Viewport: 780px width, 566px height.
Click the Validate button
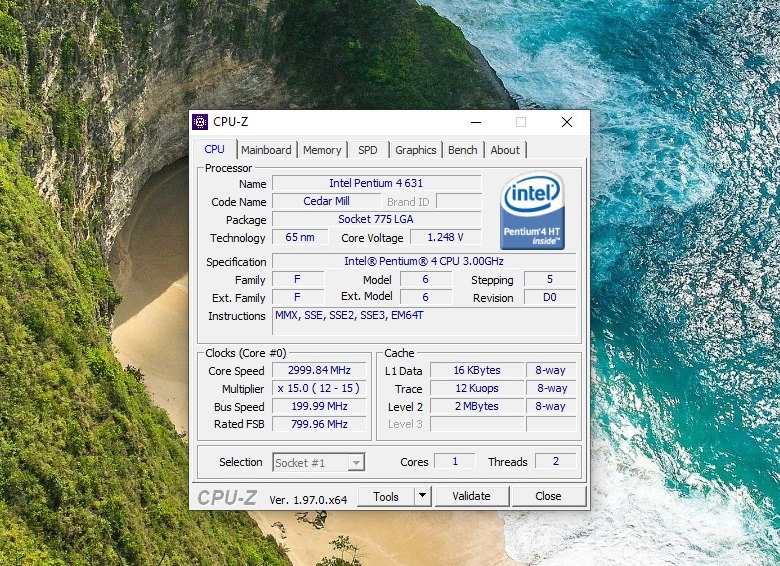(x=471, y=496)
